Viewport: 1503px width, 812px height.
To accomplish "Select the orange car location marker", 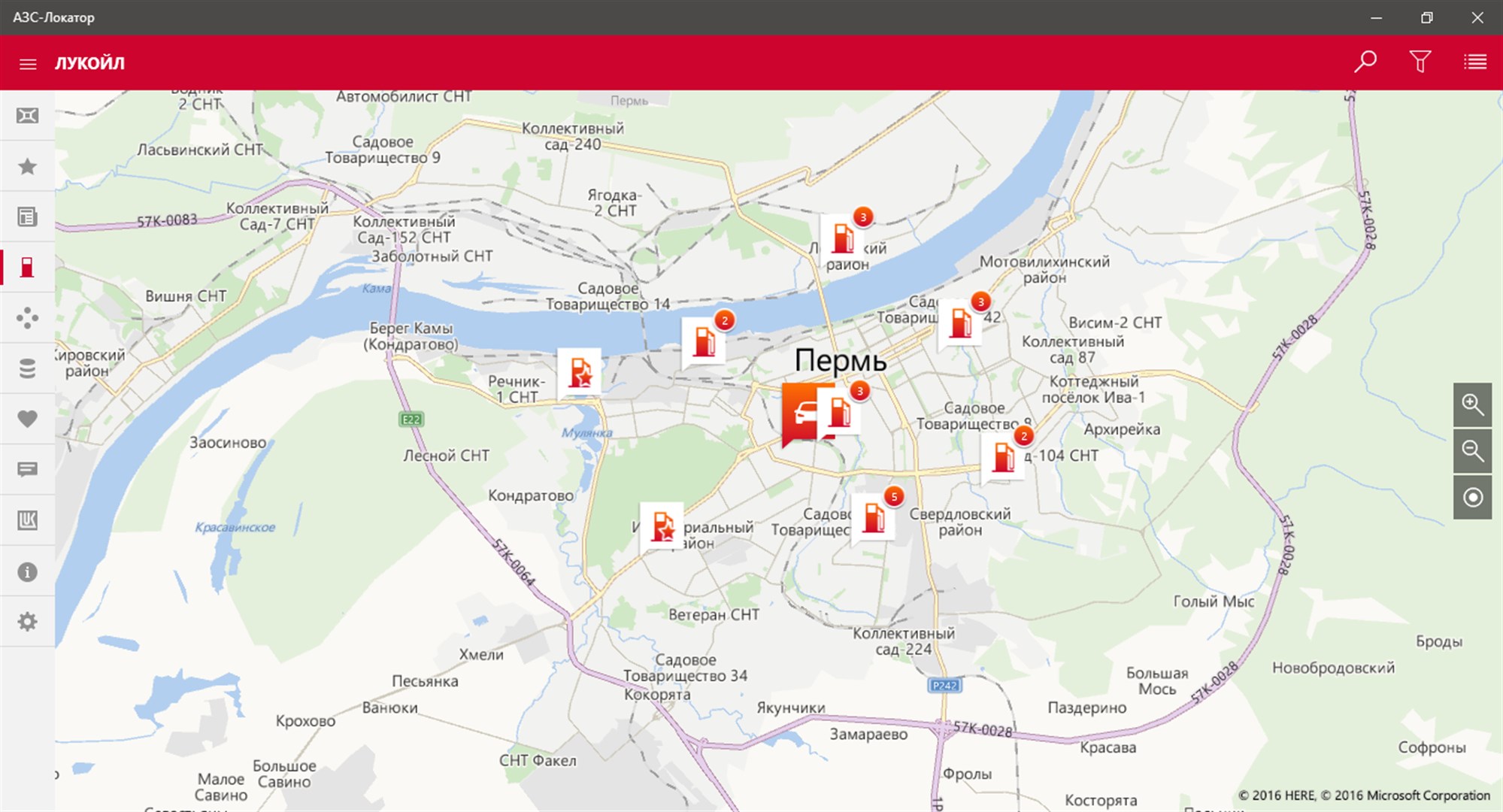I will [801, 414].
